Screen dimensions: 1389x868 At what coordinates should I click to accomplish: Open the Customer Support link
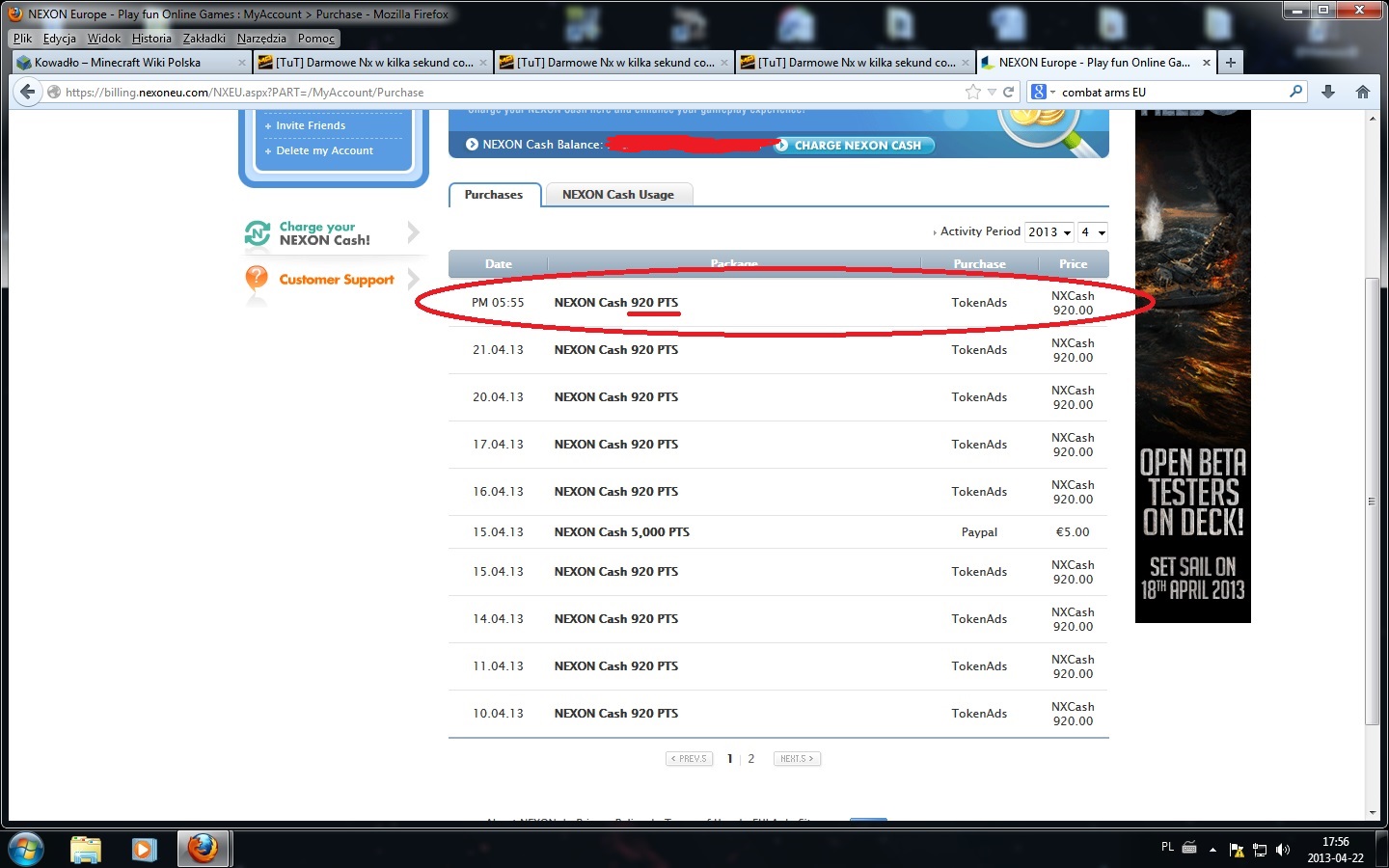tap(337, 280)
